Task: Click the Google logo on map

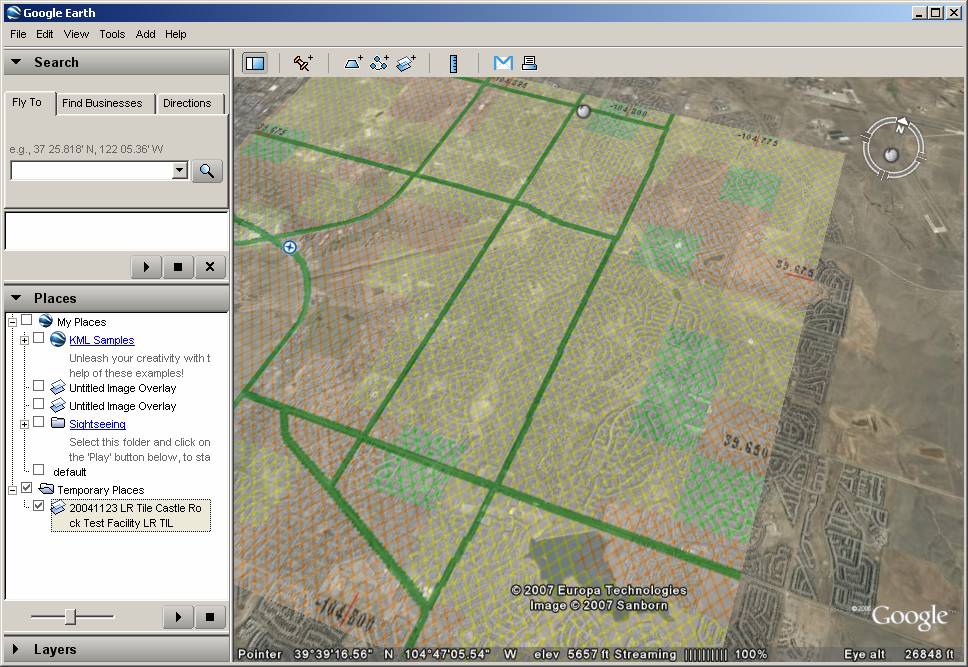Action: click(x=909, y=616)
